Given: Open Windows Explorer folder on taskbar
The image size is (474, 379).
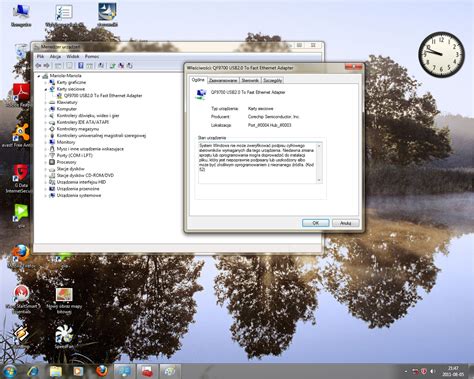Looking at the screenshot, I should click(56, 371).
